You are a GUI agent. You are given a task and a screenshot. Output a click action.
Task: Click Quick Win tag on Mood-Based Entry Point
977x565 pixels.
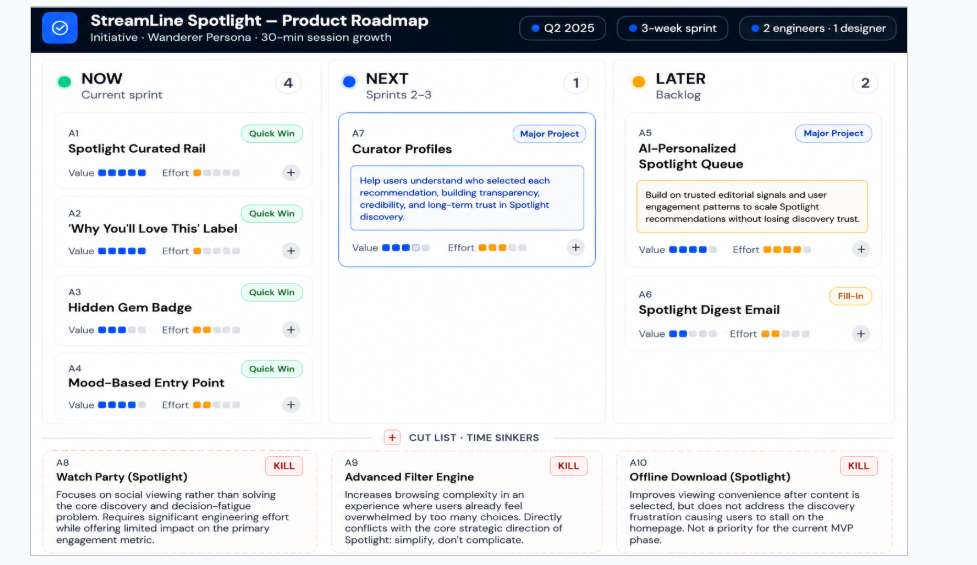(x=272, y=369)
